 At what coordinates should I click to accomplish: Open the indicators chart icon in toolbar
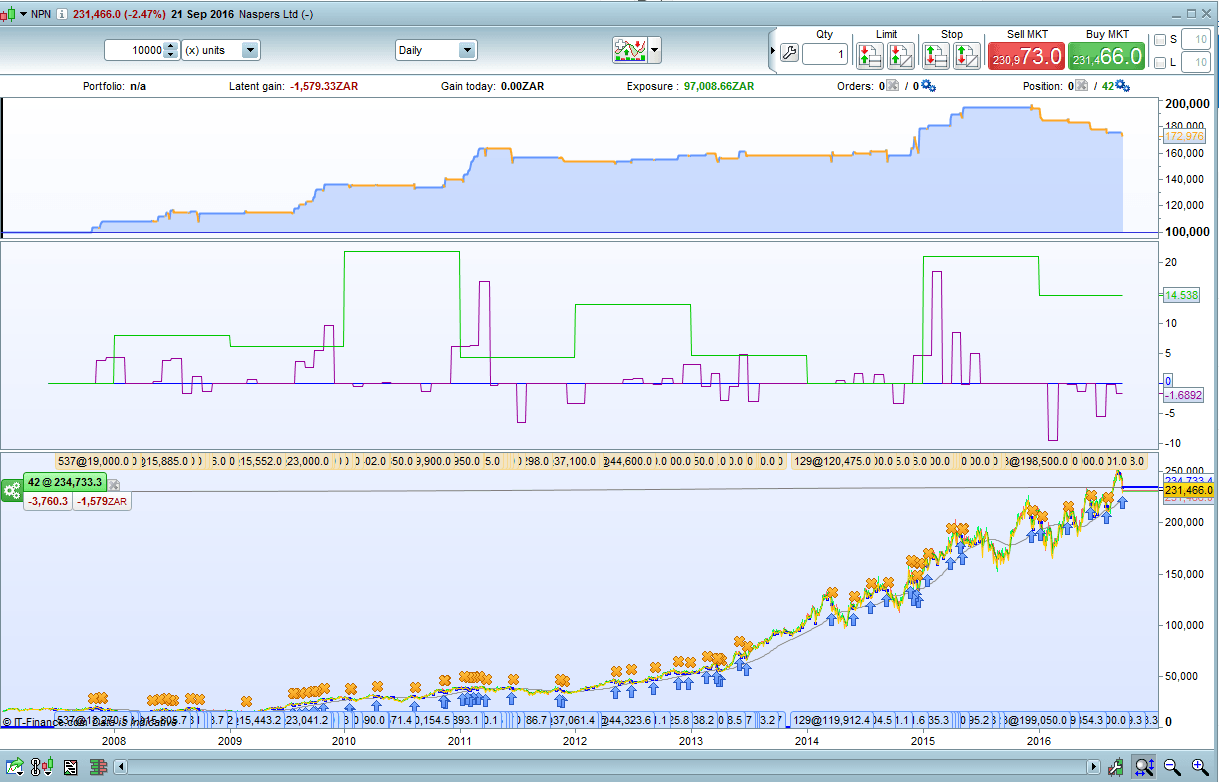(629, 49)
